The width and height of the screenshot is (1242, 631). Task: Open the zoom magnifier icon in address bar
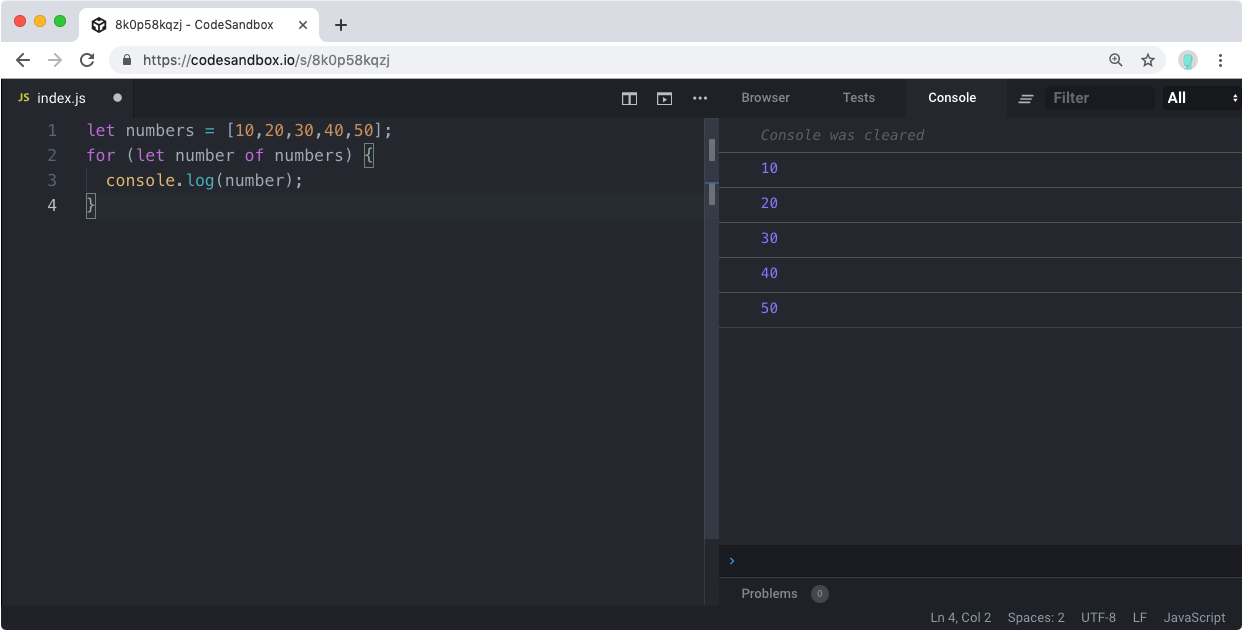click(1116, 60)
